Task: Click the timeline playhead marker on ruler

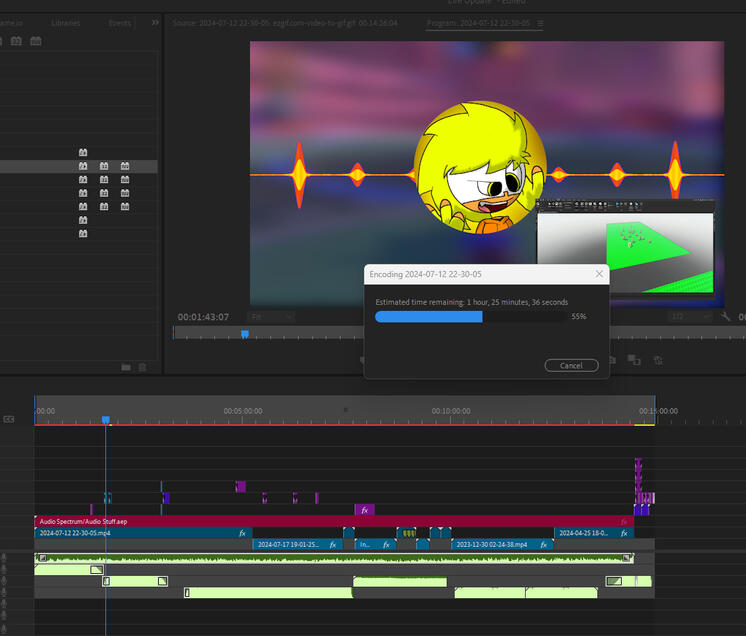Action: click(105, 420)
